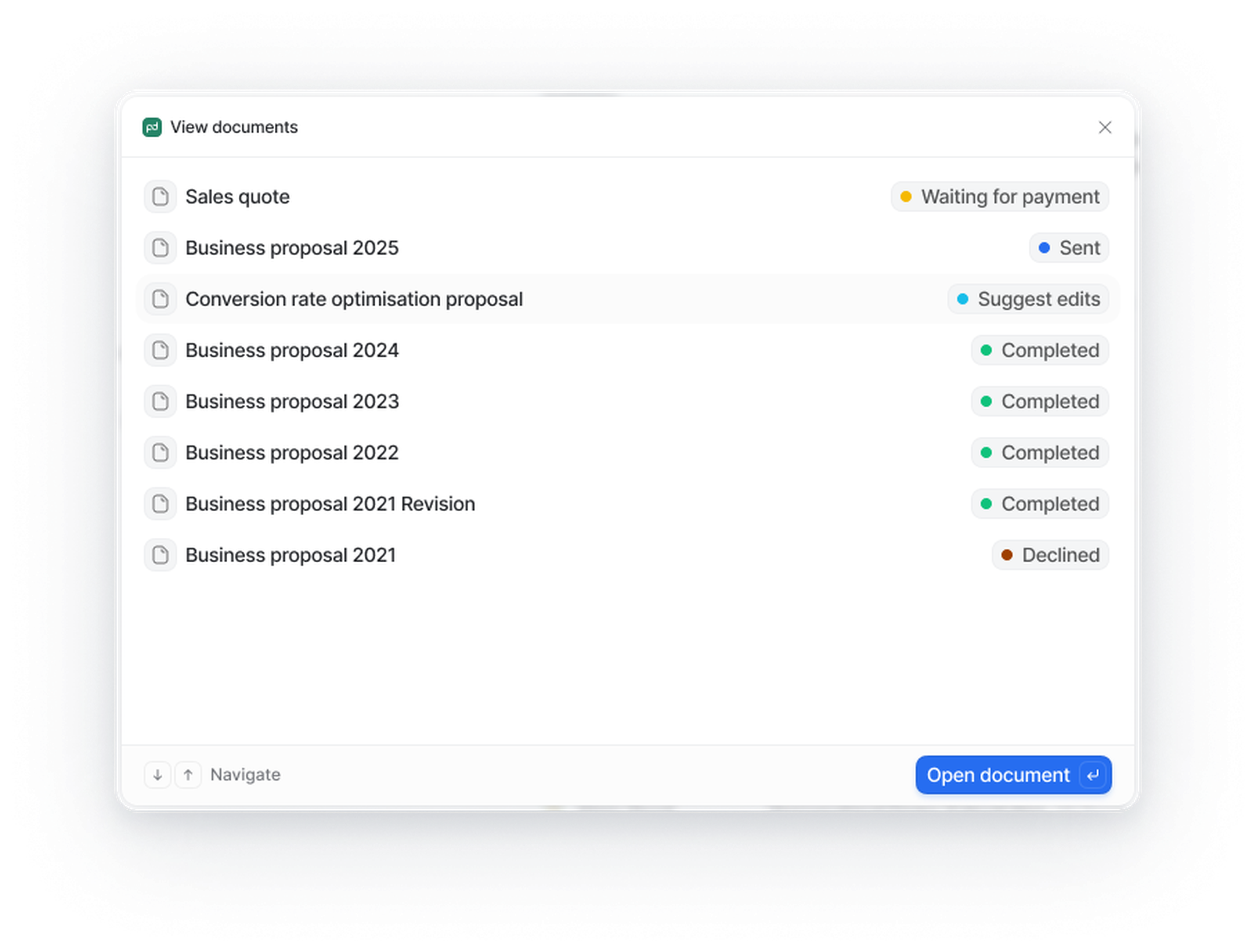Click the Business proposal 2022 file icon
Viewport: 1256px width, 952px height.
click(x=160, y=452)
